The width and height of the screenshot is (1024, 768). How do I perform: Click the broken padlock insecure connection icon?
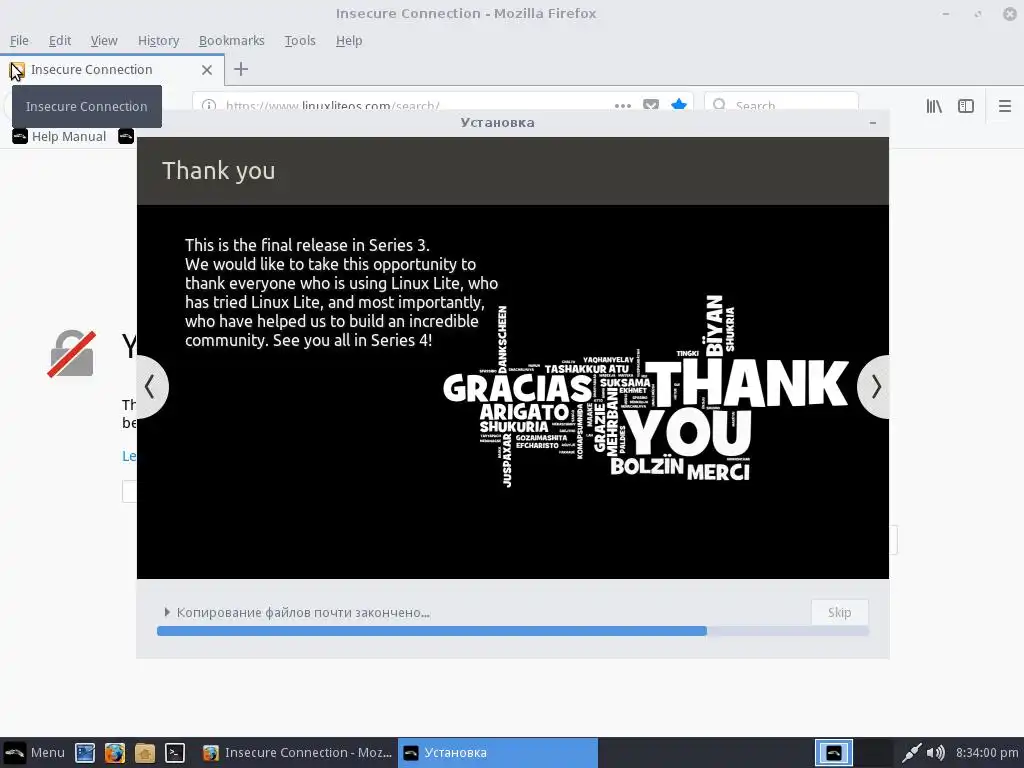[72, 353]
